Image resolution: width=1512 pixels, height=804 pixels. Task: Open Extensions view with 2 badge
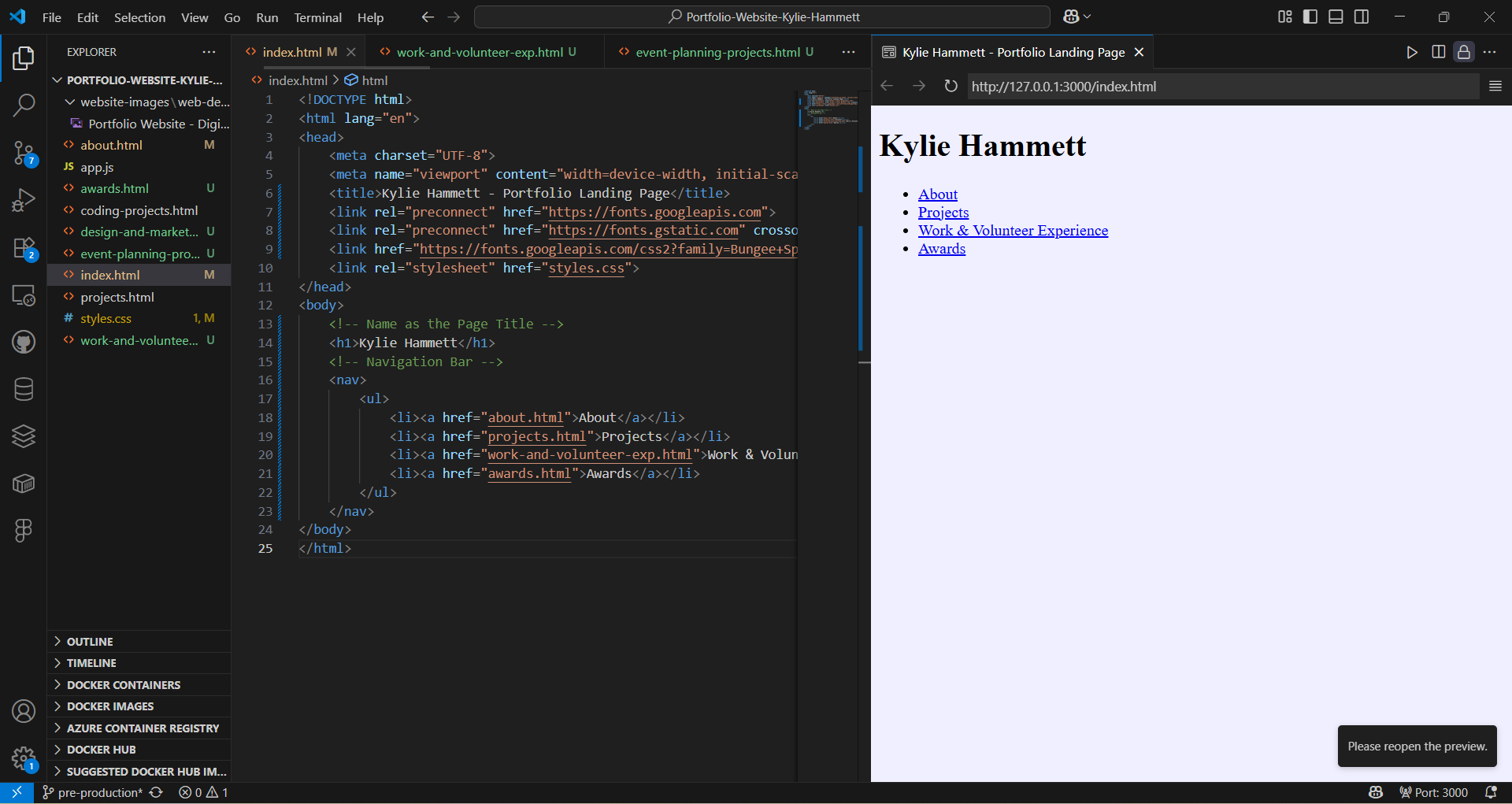(x=24, y=249)
